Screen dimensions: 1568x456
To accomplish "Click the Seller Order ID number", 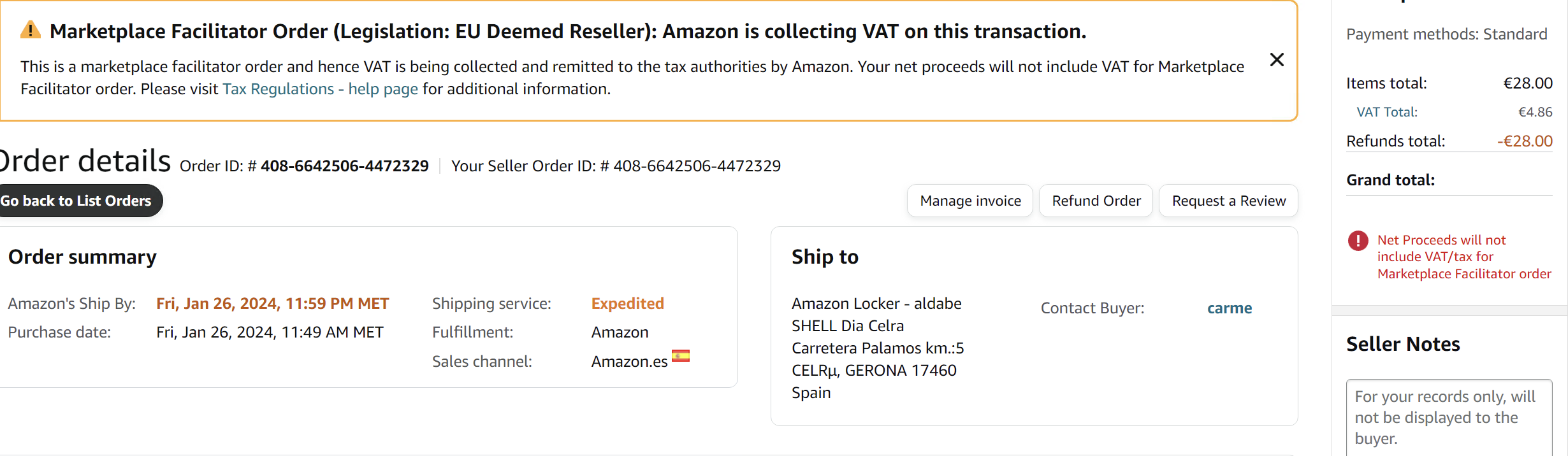I will click(x=697, y=166).
